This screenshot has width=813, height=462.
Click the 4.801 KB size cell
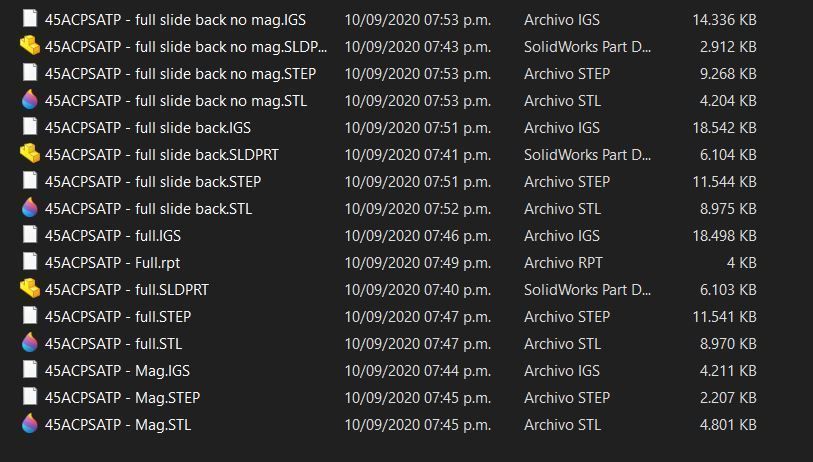725,424
